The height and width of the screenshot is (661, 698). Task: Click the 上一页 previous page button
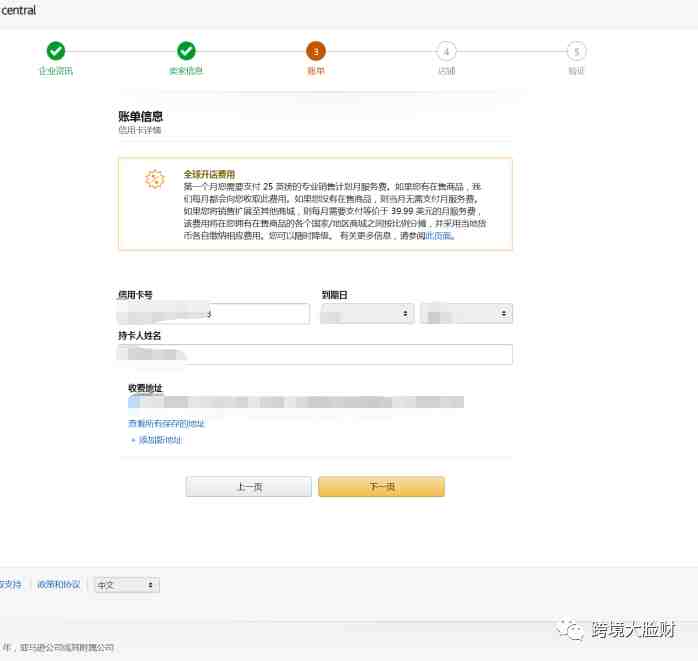click(248, 487)
